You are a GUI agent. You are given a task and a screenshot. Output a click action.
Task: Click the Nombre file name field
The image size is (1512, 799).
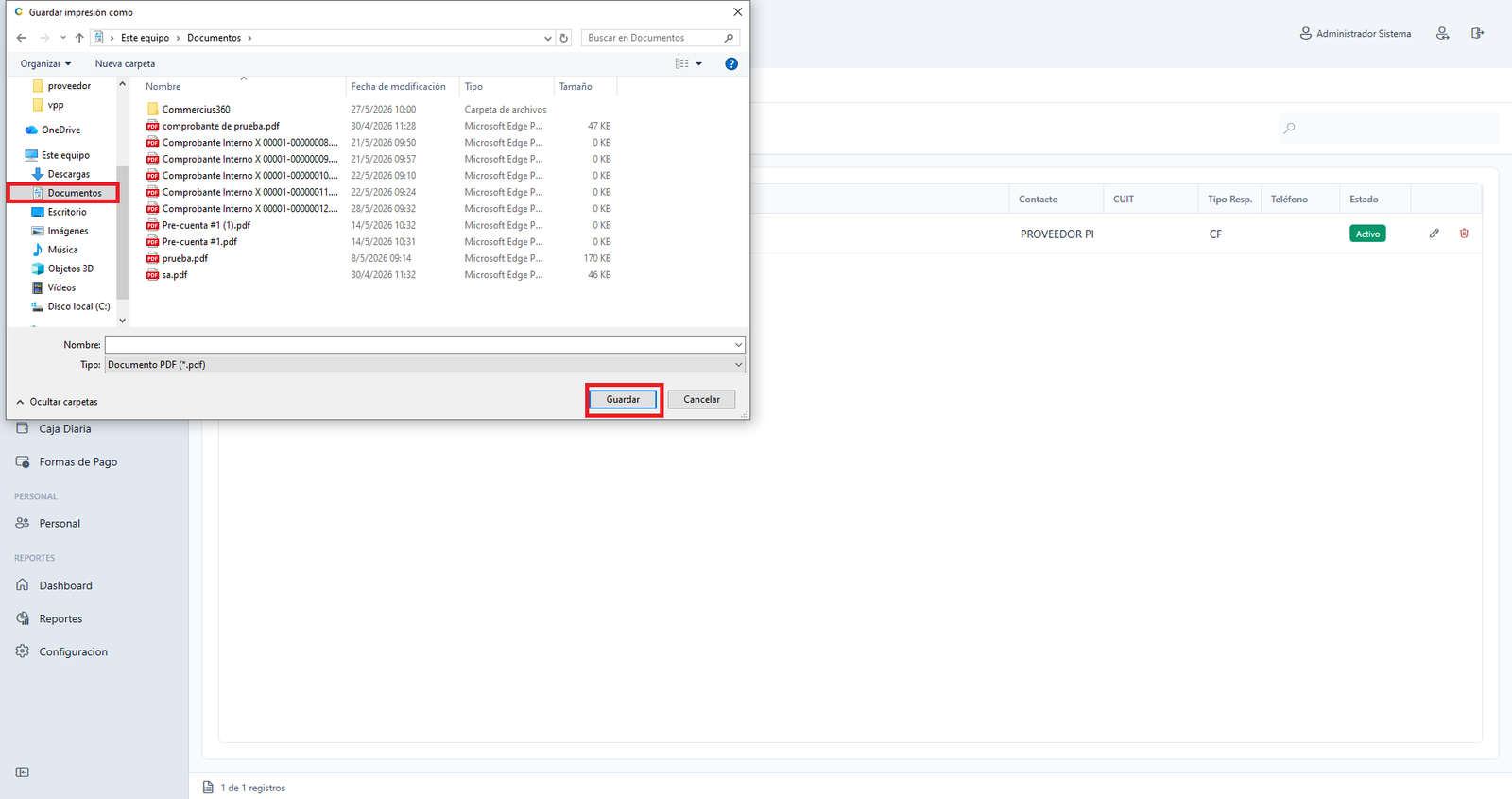(x=424, y=345)
